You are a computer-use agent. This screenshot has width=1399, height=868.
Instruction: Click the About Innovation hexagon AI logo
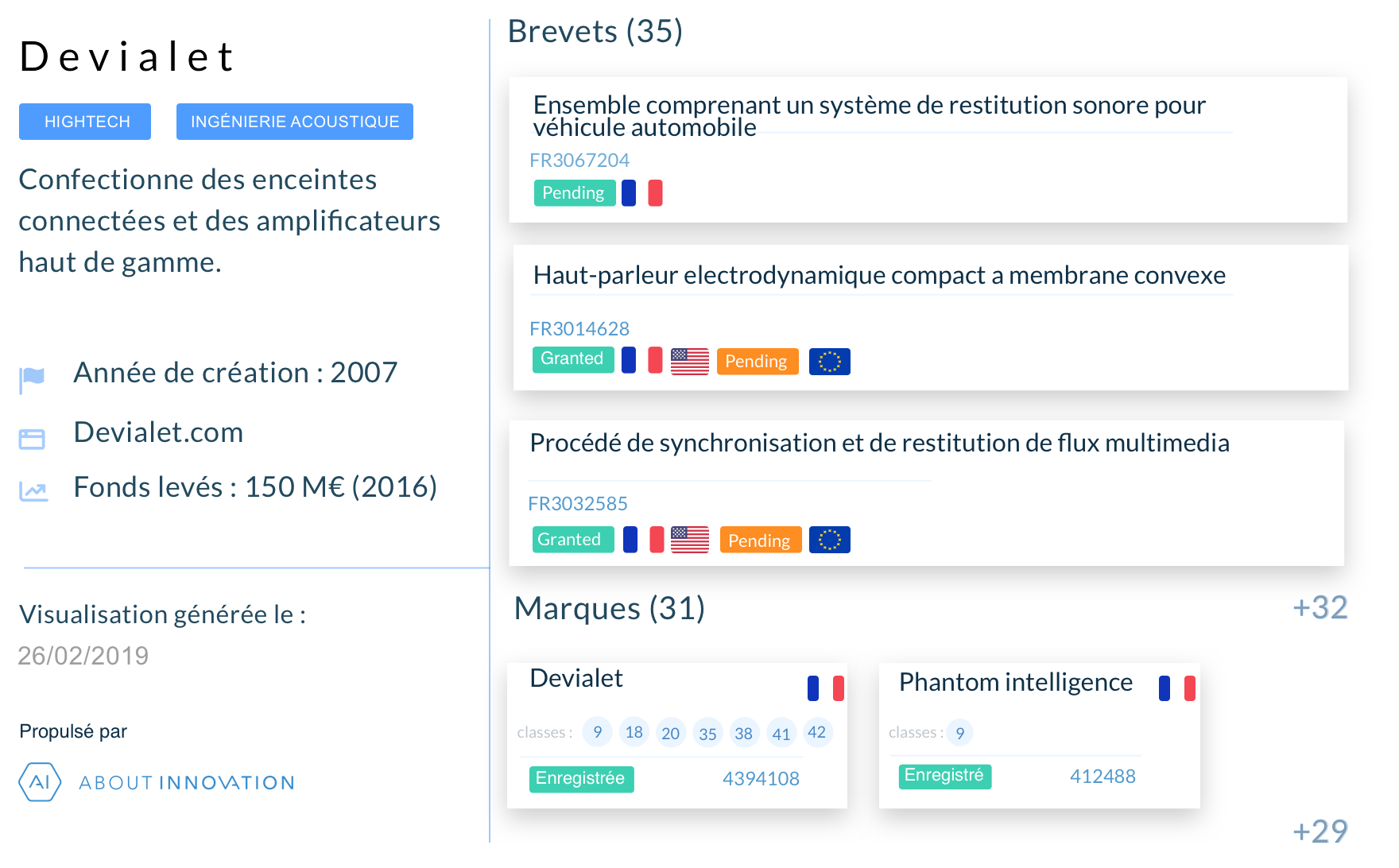pos(40,782)
